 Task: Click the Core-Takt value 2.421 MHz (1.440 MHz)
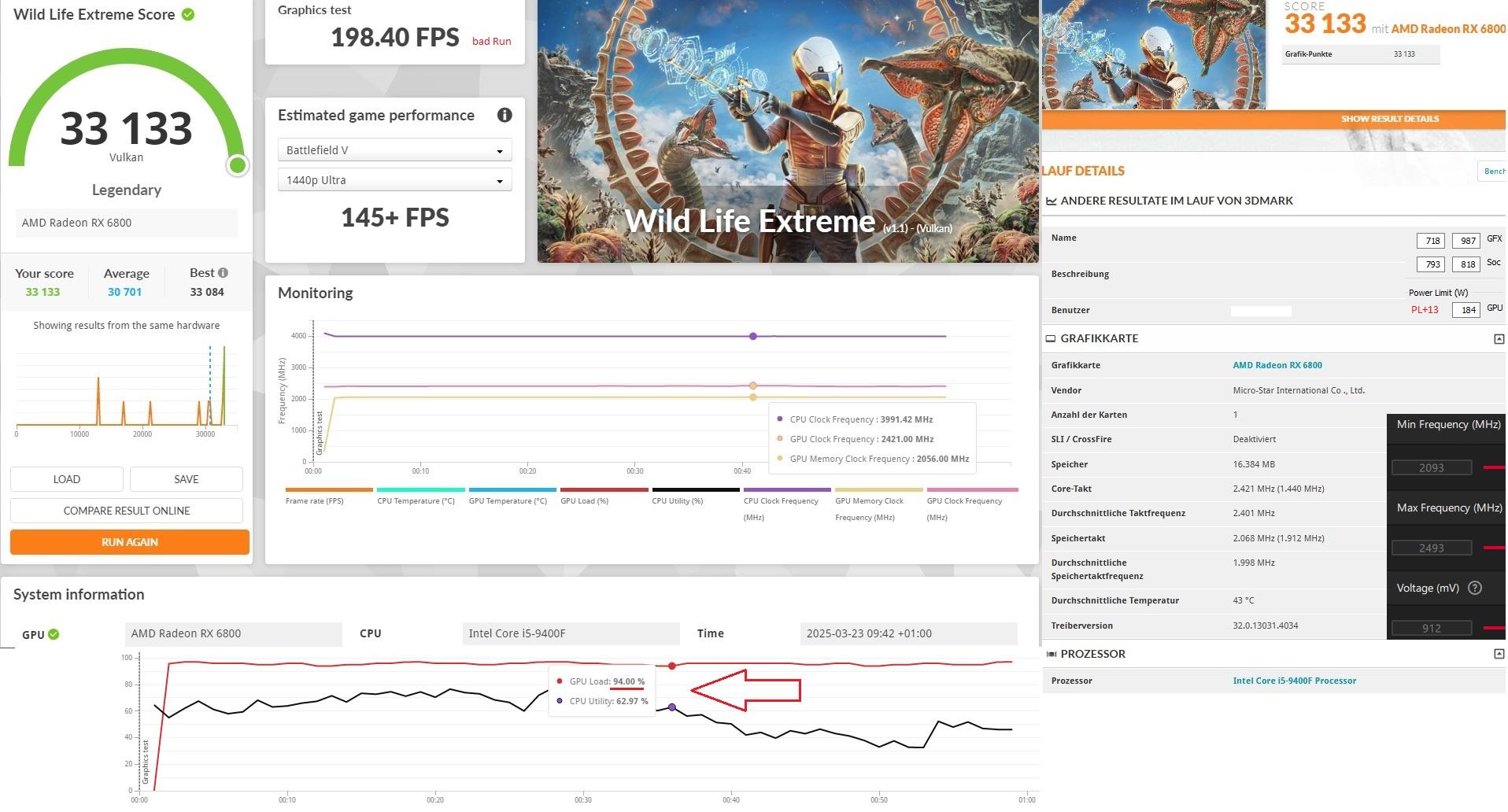[x=1278, y=489]
